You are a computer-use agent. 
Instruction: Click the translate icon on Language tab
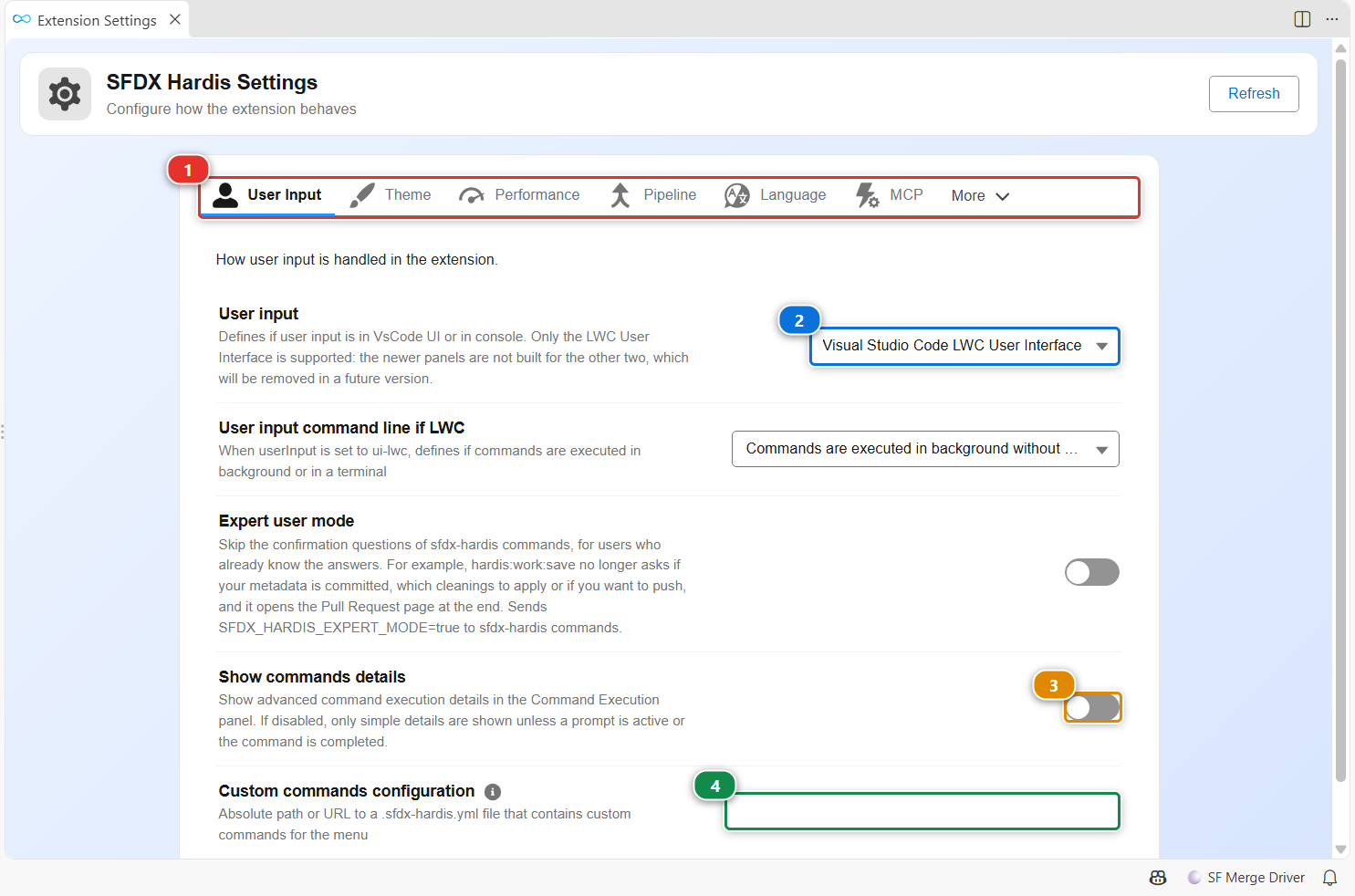pos(737,195)
